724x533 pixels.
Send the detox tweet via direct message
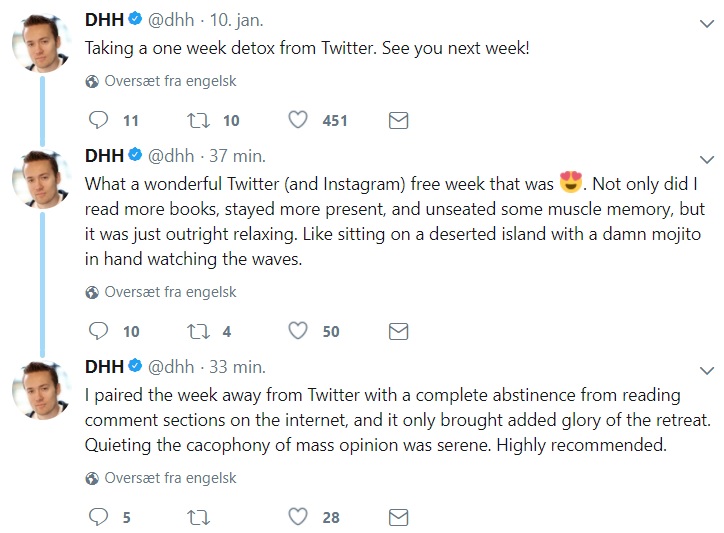tap(397, 120)
